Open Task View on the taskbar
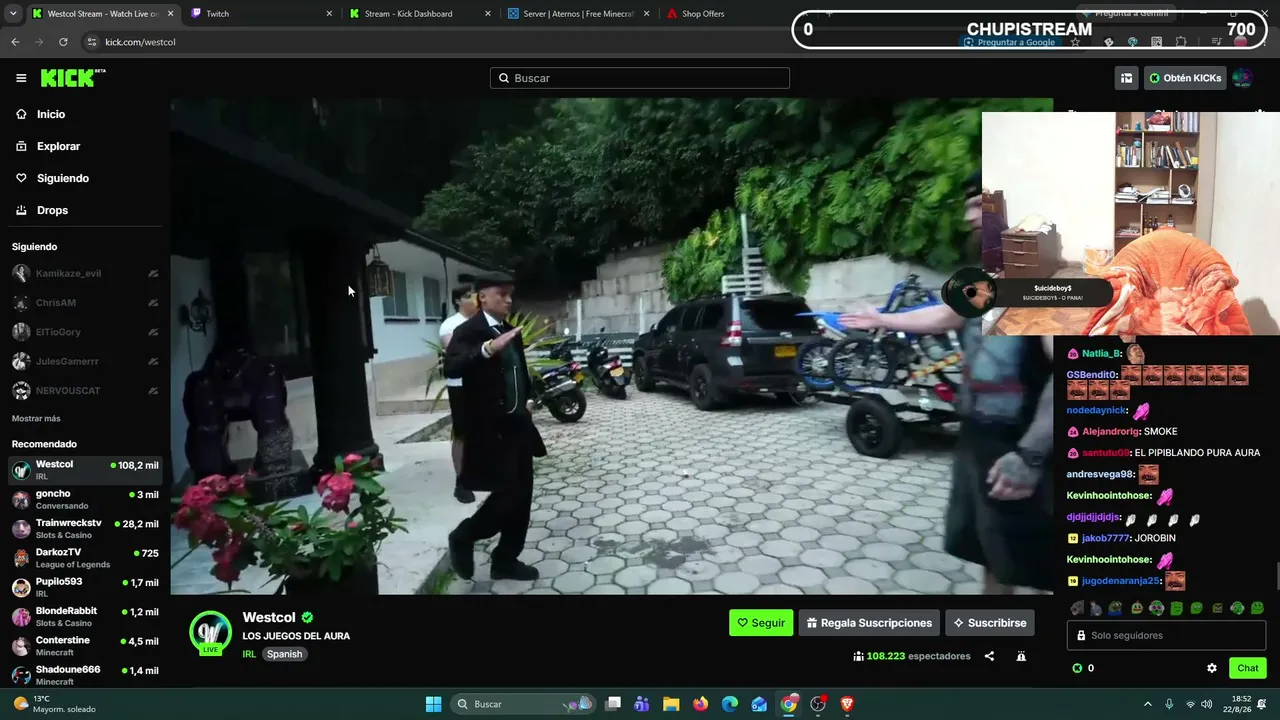Screen dimensions: 1280x720 tap(613, 704)
